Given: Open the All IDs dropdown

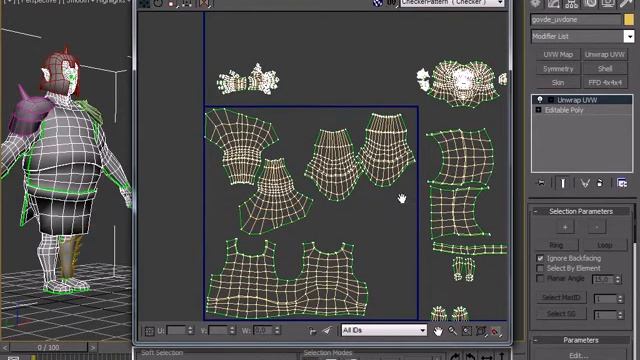Looking at the screenshot, I should tap(422, 330).
